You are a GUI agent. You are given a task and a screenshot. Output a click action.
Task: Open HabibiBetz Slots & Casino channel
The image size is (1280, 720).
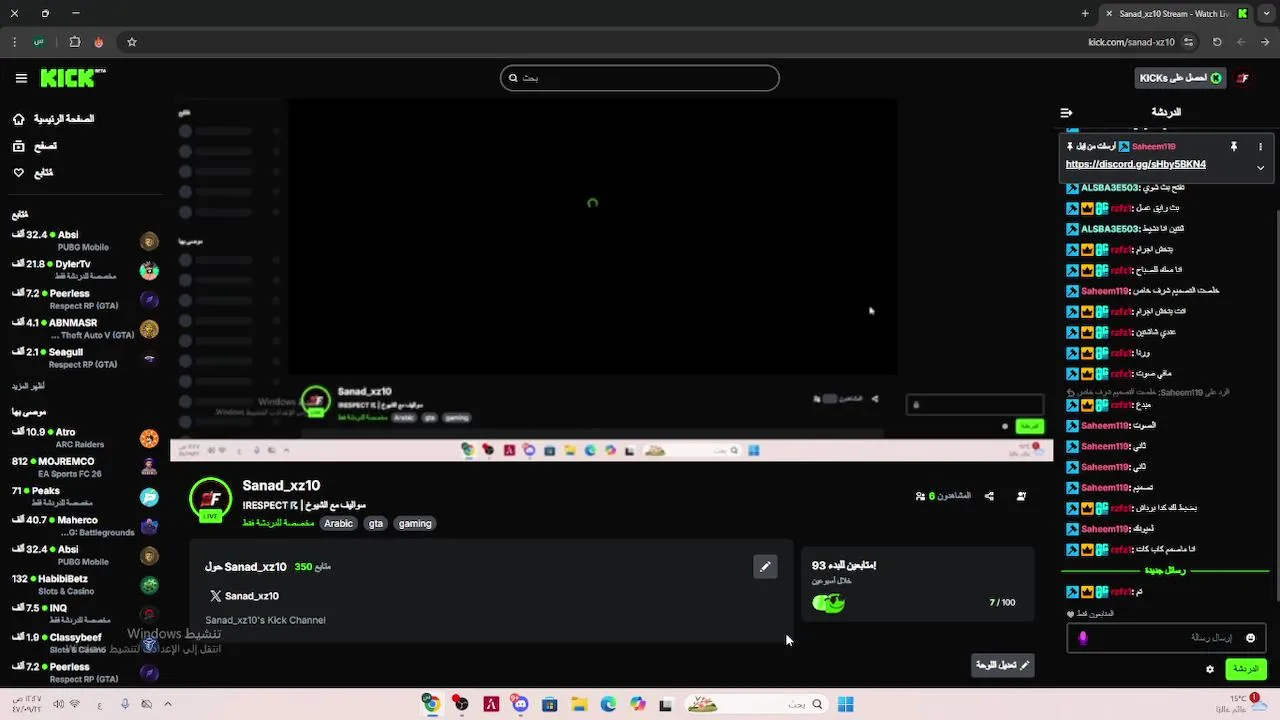coord(84,585)
